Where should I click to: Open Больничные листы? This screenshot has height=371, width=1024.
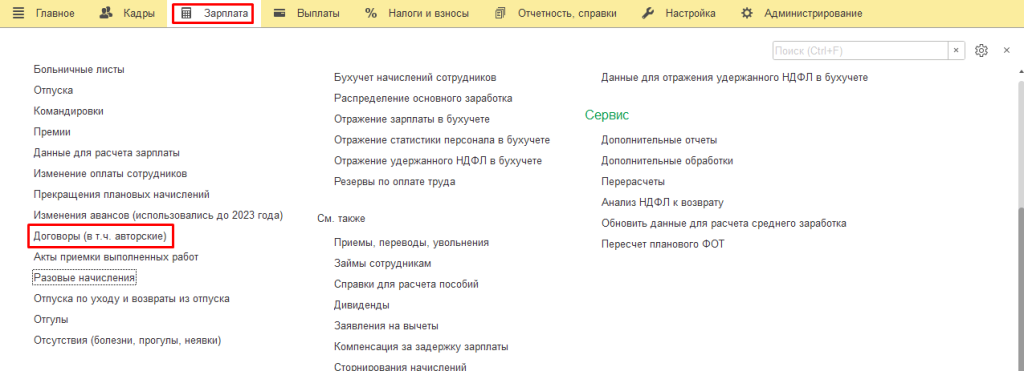(79, 69)
